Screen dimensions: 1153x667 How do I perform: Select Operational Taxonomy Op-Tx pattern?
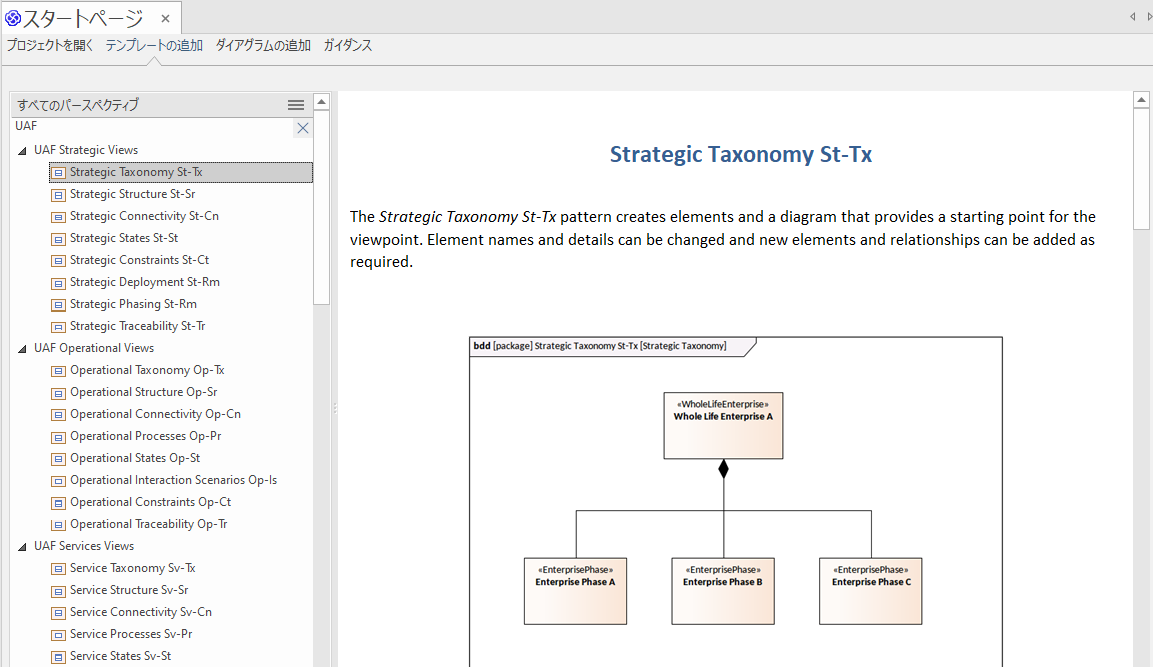(x=147, y=371)
